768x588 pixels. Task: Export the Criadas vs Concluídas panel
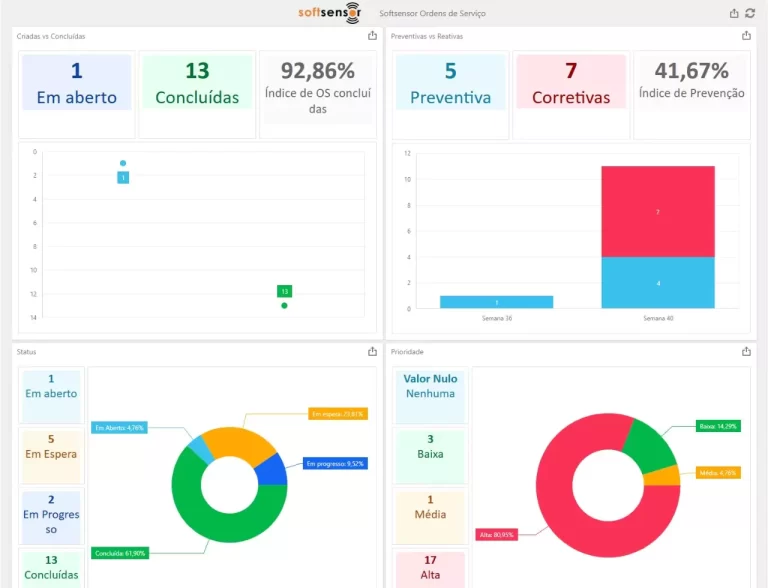pyautogui.click(x=372, y=35)
